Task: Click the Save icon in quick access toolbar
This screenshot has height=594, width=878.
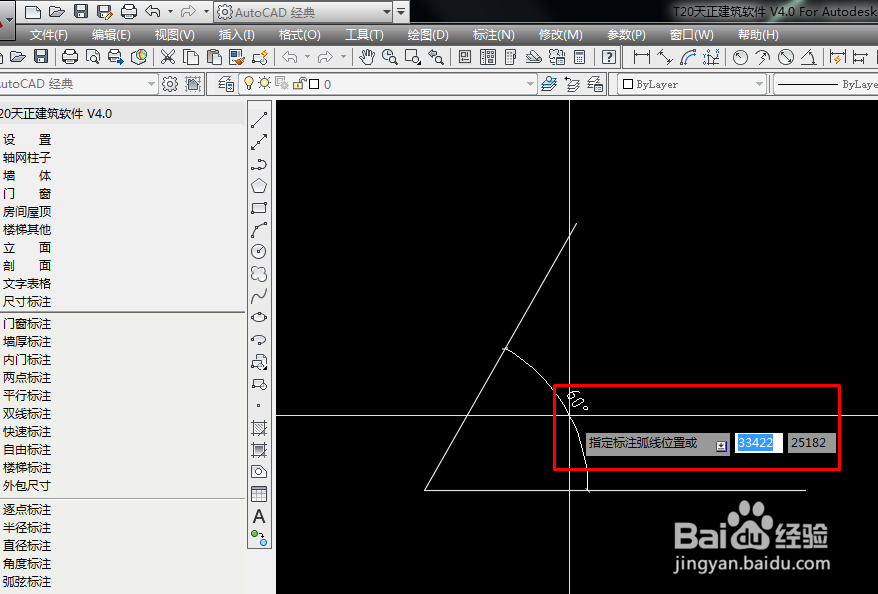Action: tap(81, 11)
